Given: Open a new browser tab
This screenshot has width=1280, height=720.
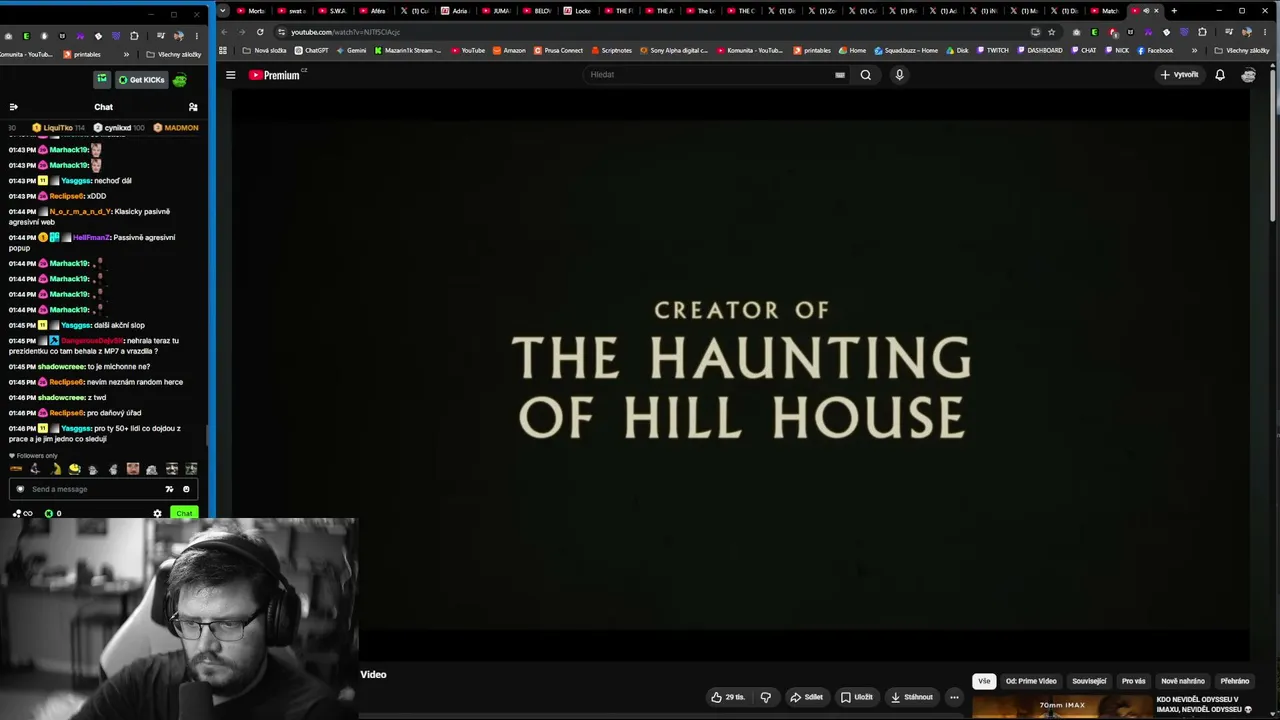Looking at the screenshot, I should 1174,11.
